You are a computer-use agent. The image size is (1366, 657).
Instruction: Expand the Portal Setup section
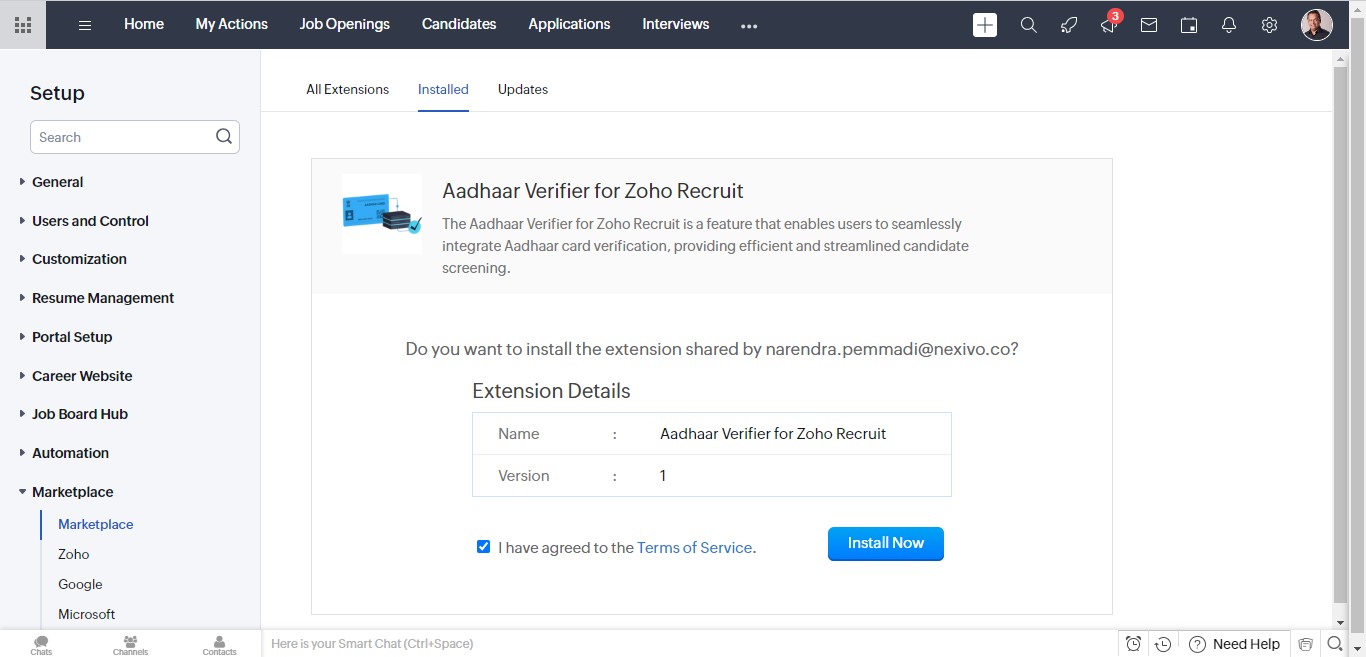coord(65,337)
